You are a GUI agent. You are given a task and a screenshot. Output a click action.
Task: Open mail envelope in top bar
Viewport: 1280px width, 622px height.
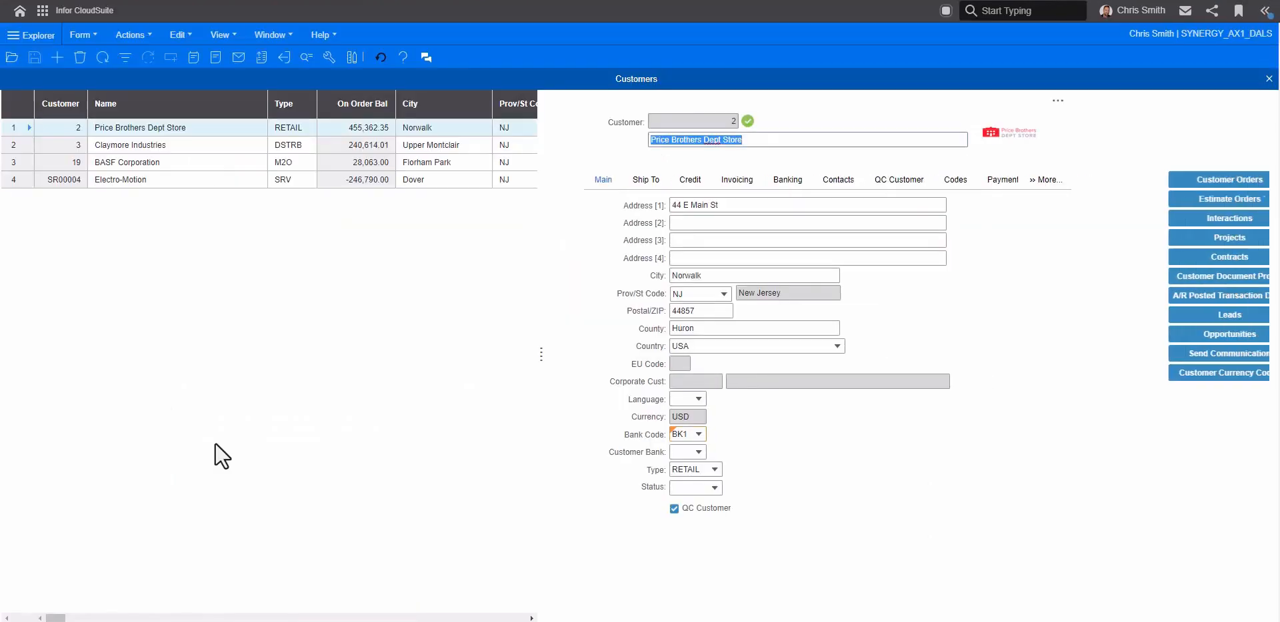[x=1185, y=10]
